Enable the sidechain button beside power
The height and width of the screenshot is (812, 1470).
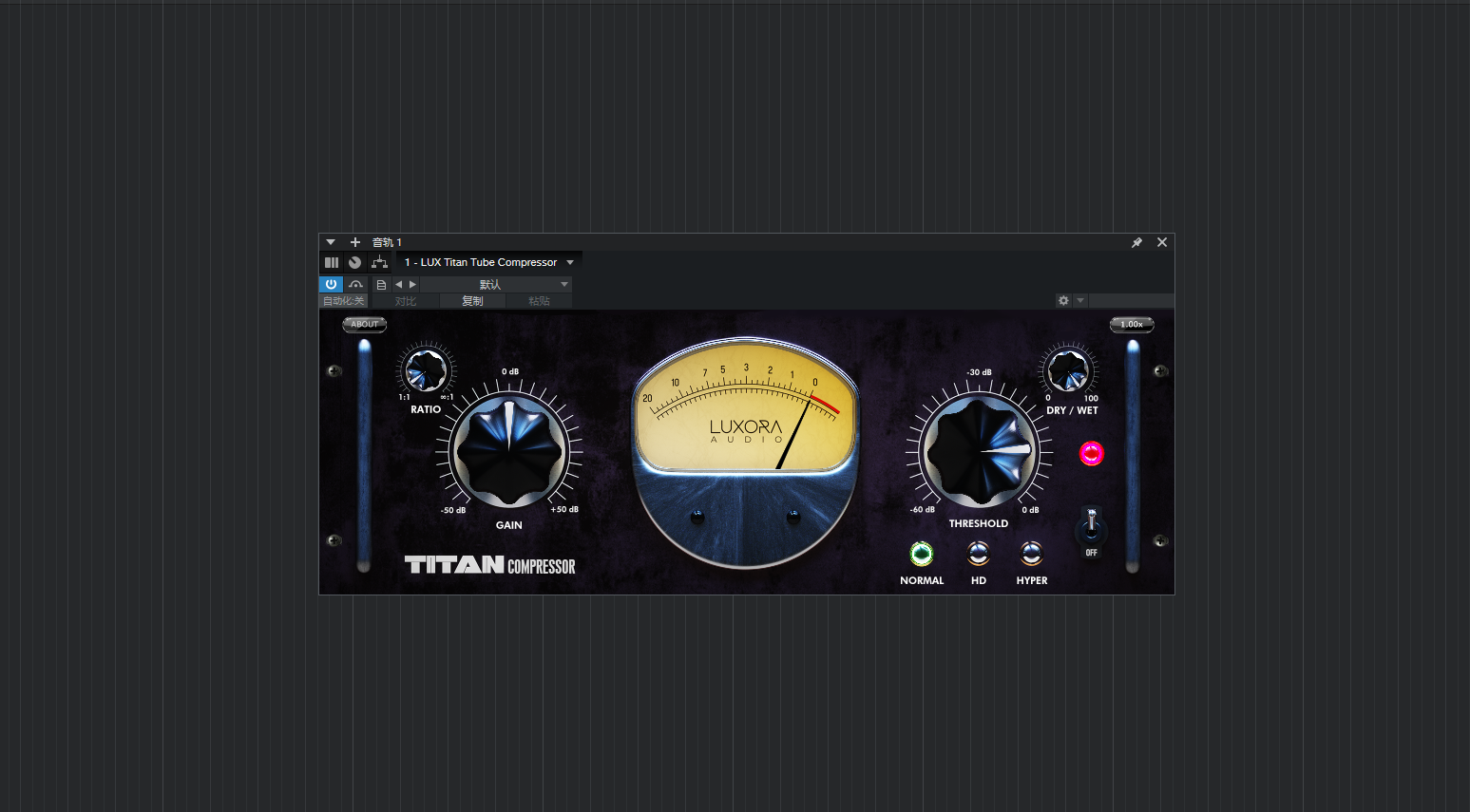click(355, 284)
